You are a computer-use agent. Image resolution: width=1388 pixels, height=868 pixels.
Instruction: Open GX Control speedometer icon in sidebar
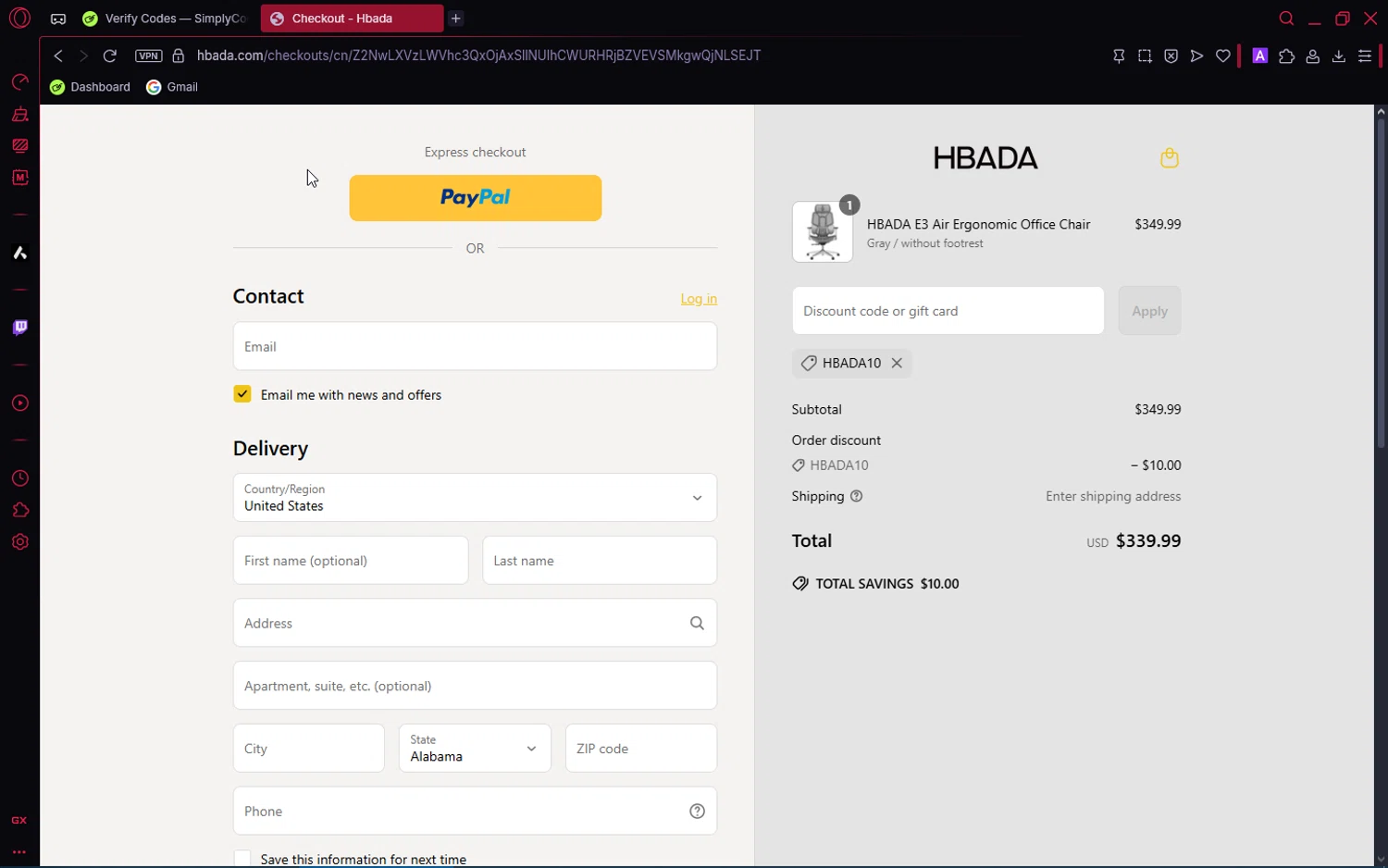point(19,82)
